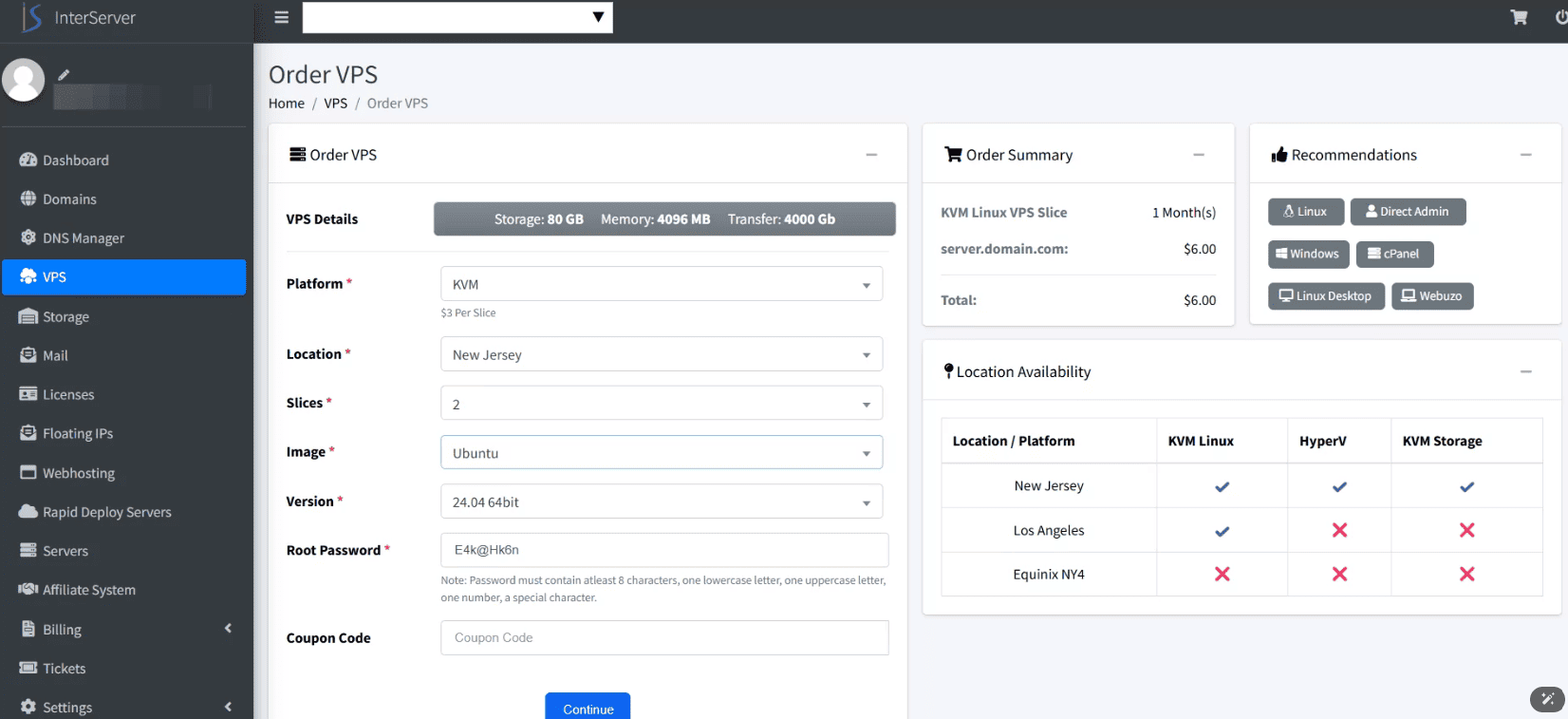This screenshot has width=1568, height=719.
Task: Open the Platform KVM dropdown
Action: tap(662, 284)
